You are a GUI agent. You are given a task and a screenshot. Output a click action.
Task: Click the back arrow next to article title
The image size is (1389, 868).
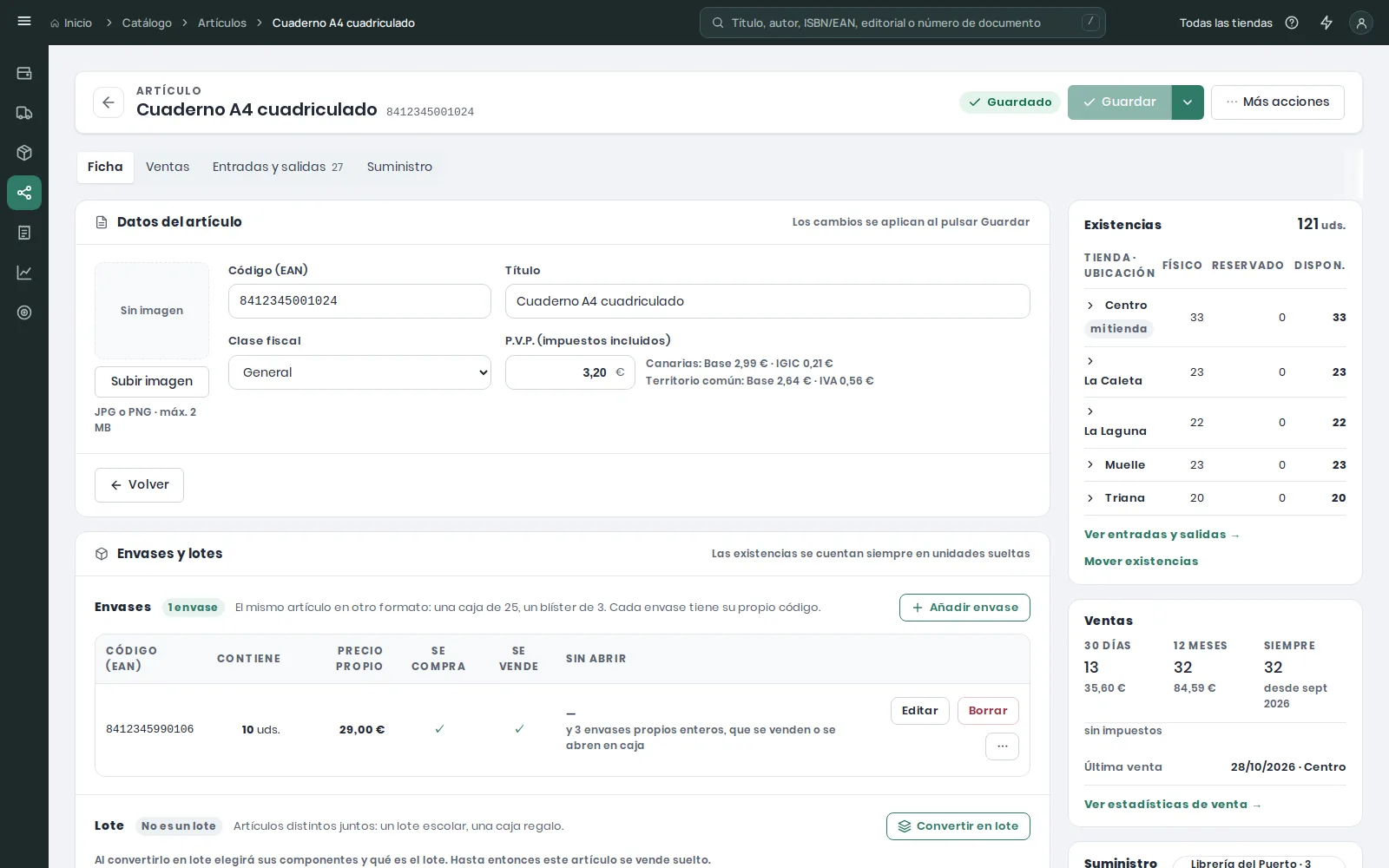point(109,102)
